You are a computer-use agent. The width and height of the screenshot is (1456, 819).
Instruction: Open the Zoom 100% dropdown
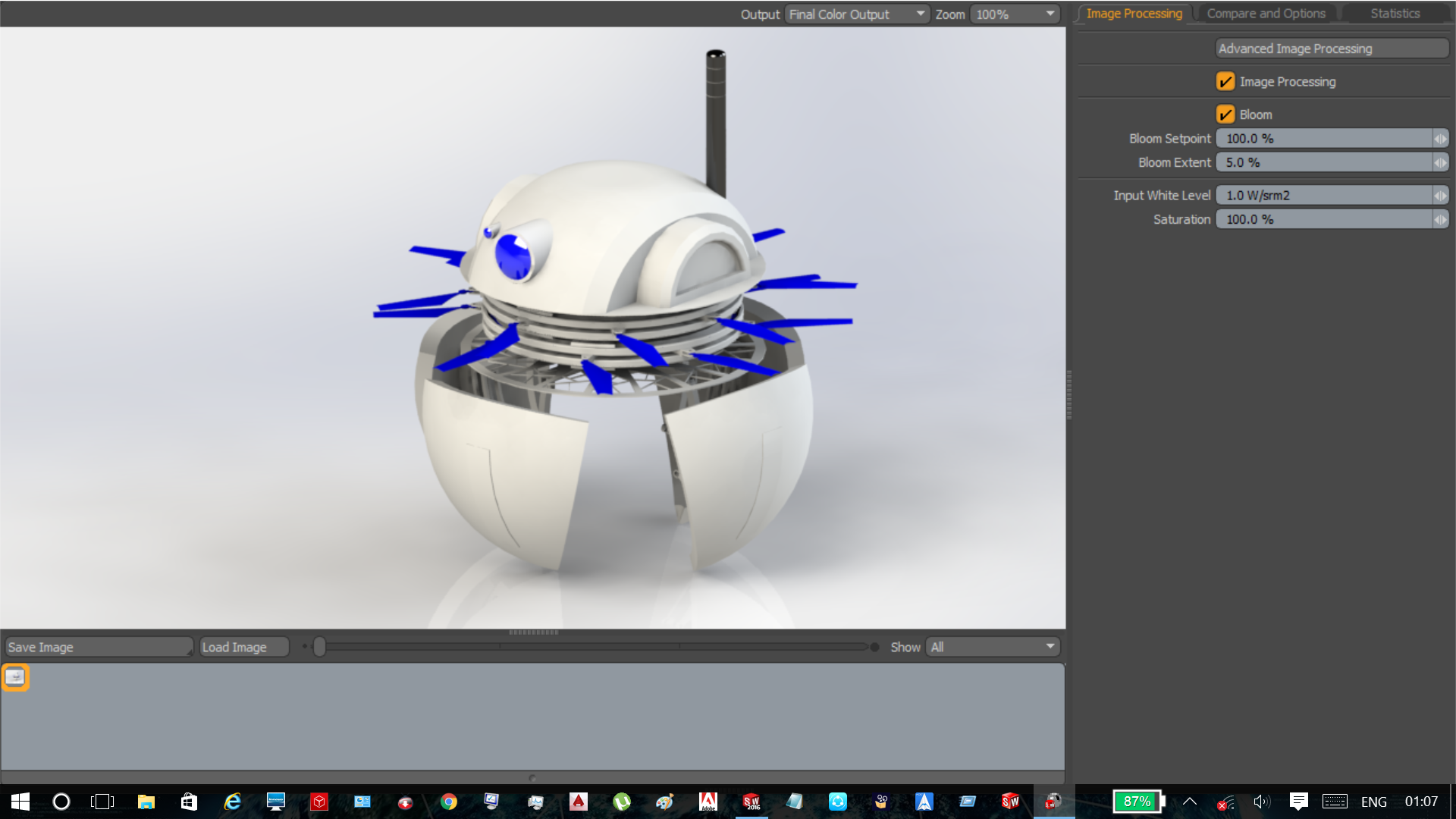pos(1015,14)
